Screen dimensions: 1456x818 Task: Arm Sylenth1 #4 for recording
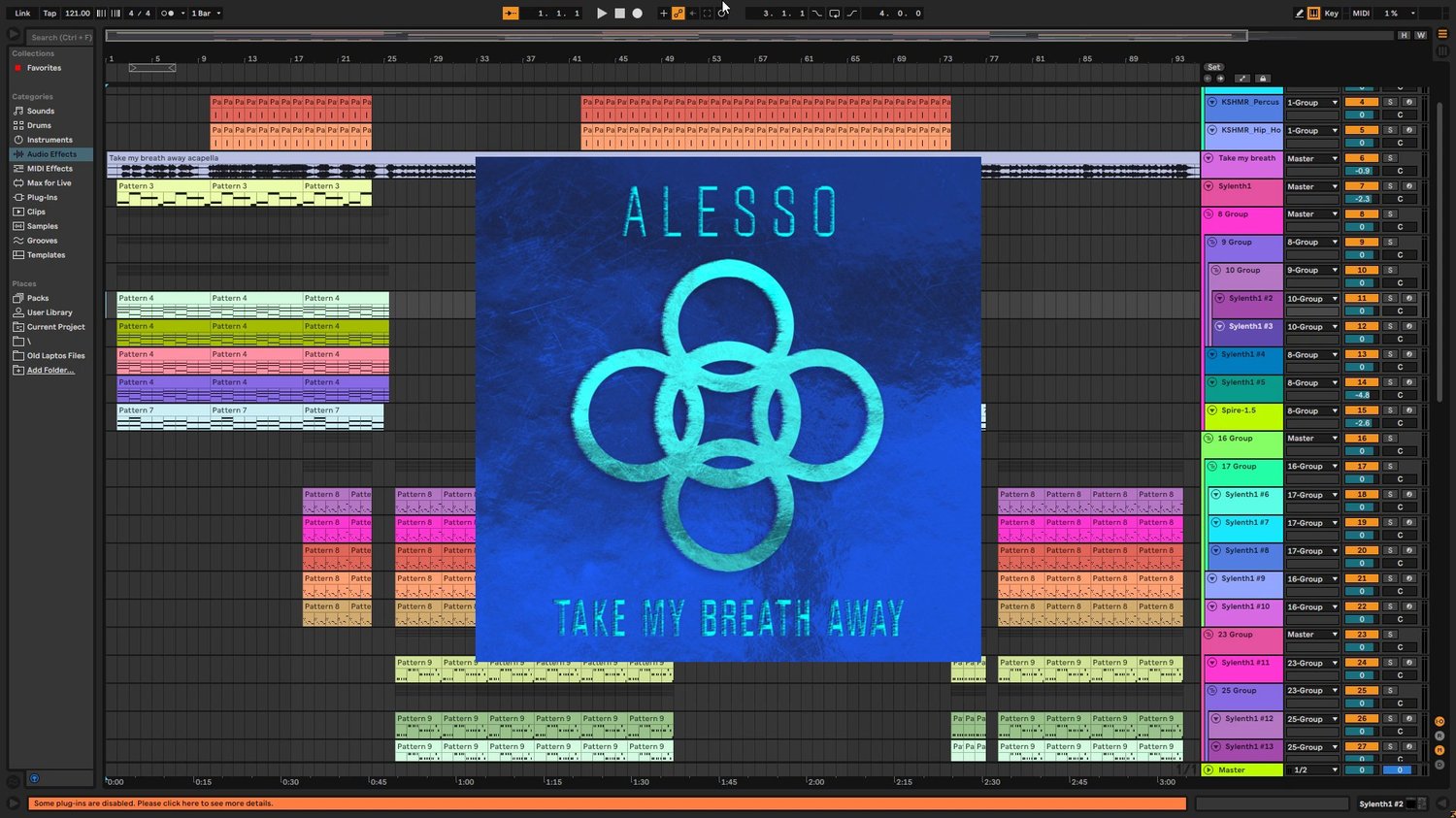point(1408,354)
